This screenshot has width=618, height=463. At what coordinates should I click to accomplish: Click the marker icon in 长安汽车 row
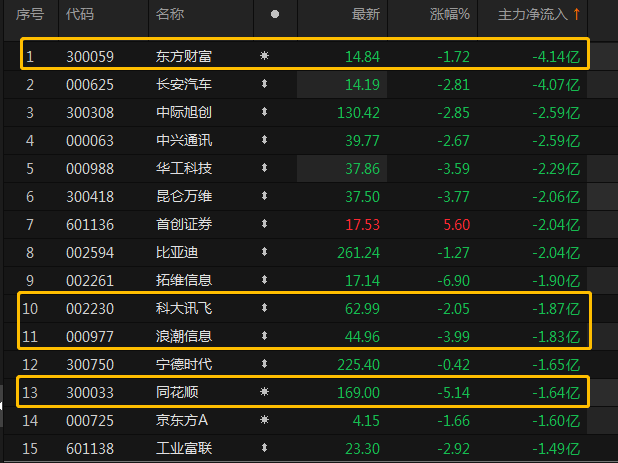(264, 84)
